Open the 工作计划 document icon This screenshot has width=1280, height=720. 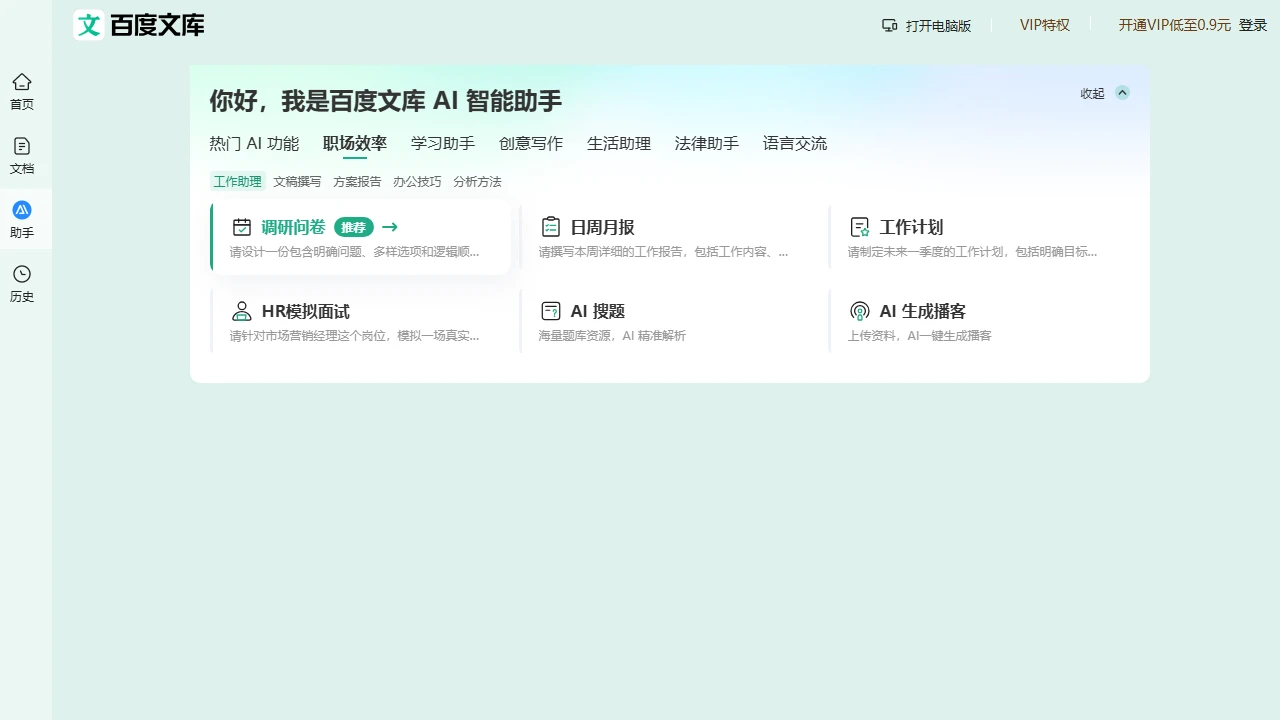[859, 227]
